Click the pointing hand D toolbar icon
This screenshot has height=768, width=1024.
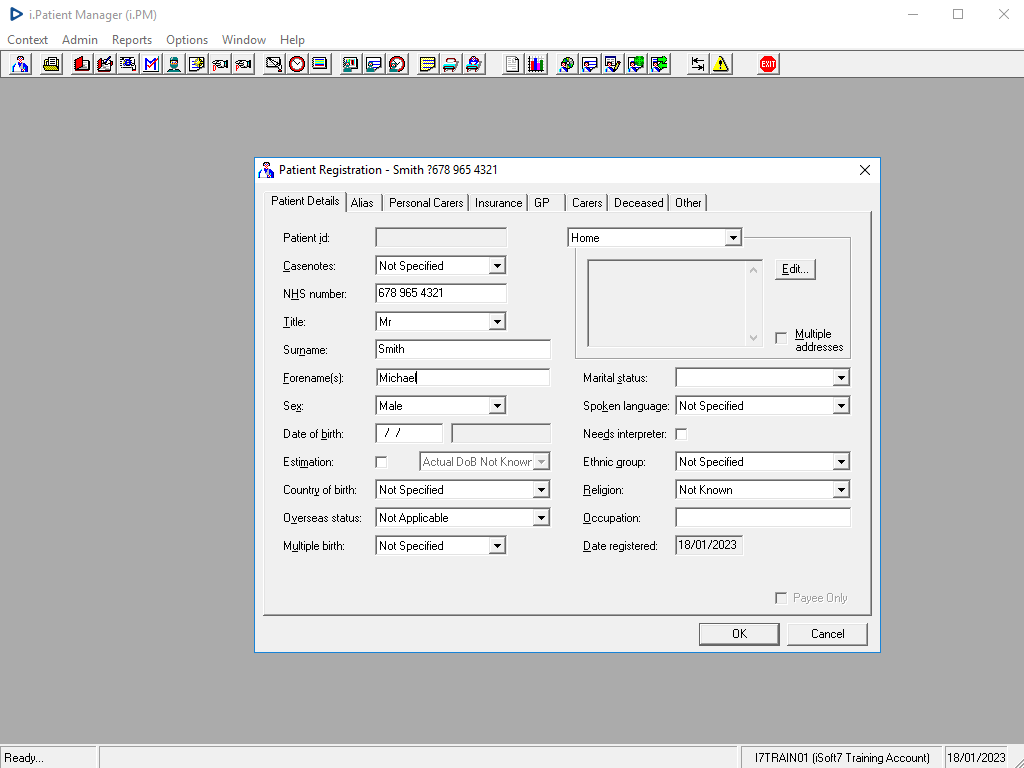(220, 64)
